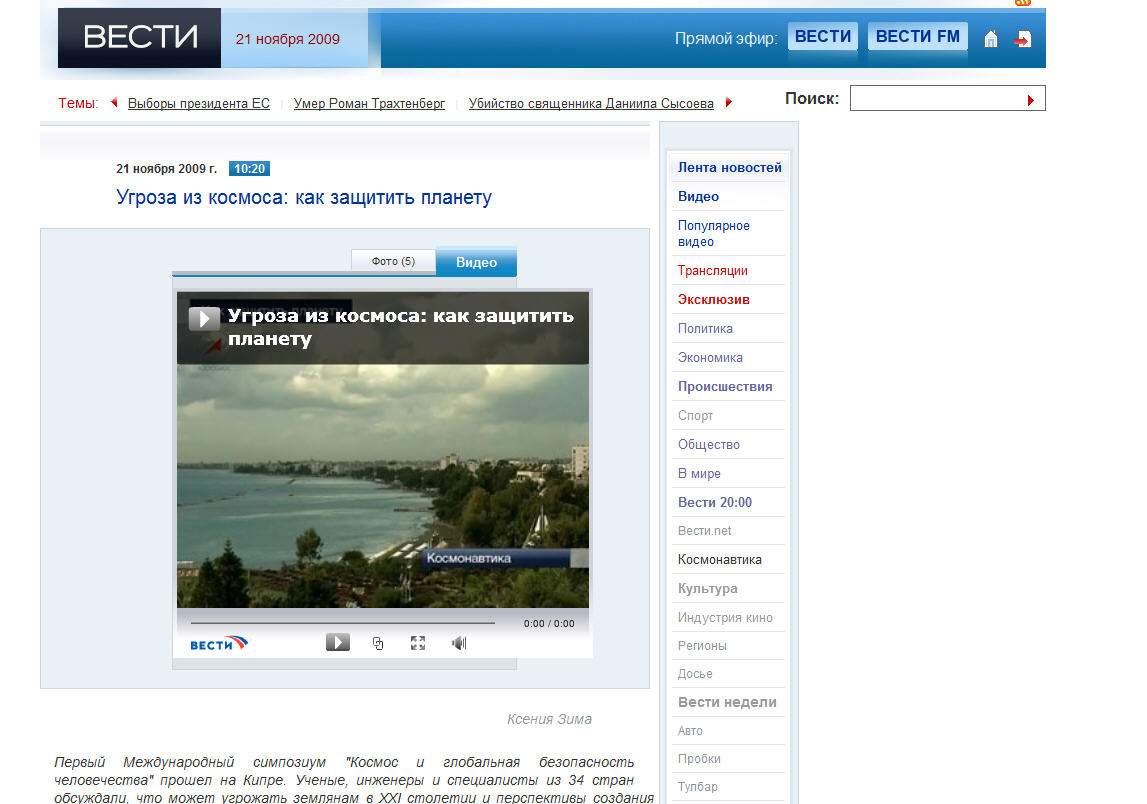The width and height of the screenshot is (1147, 804).
Task: Open Экономика section in sidebar
Action: click(710, 358)
